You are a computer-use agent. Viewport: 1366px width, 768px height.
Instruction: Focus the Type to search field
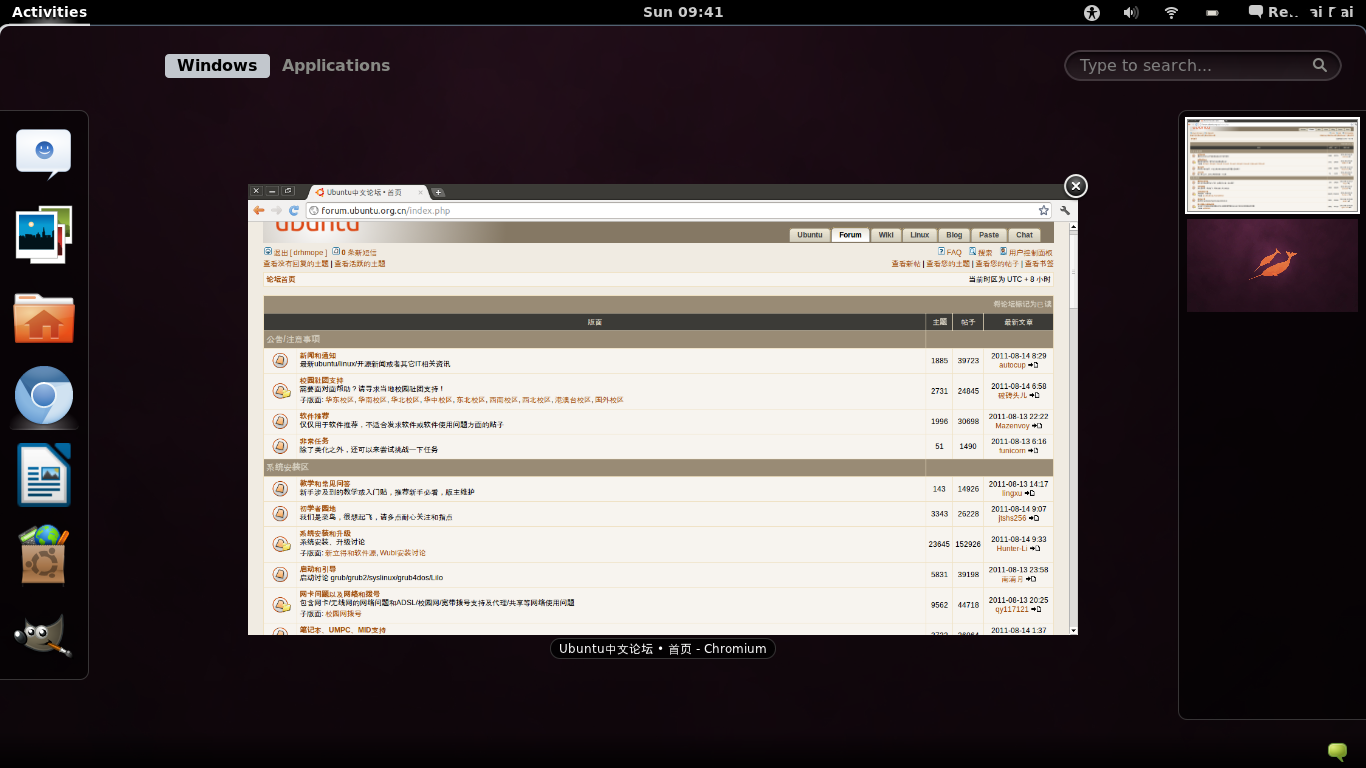click(x=1203, y=65)
